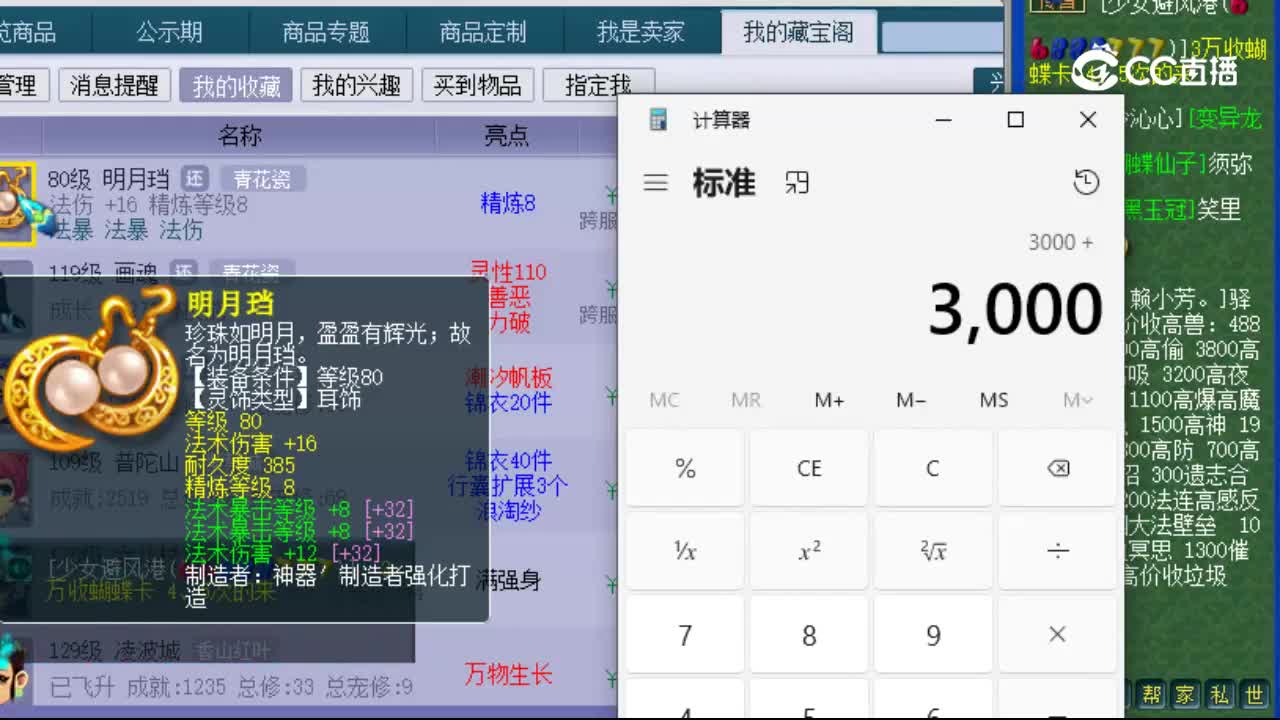The height and width of the screenshot is (720, 1280).
Task: Click the square root key
Action: click(933, 551)
